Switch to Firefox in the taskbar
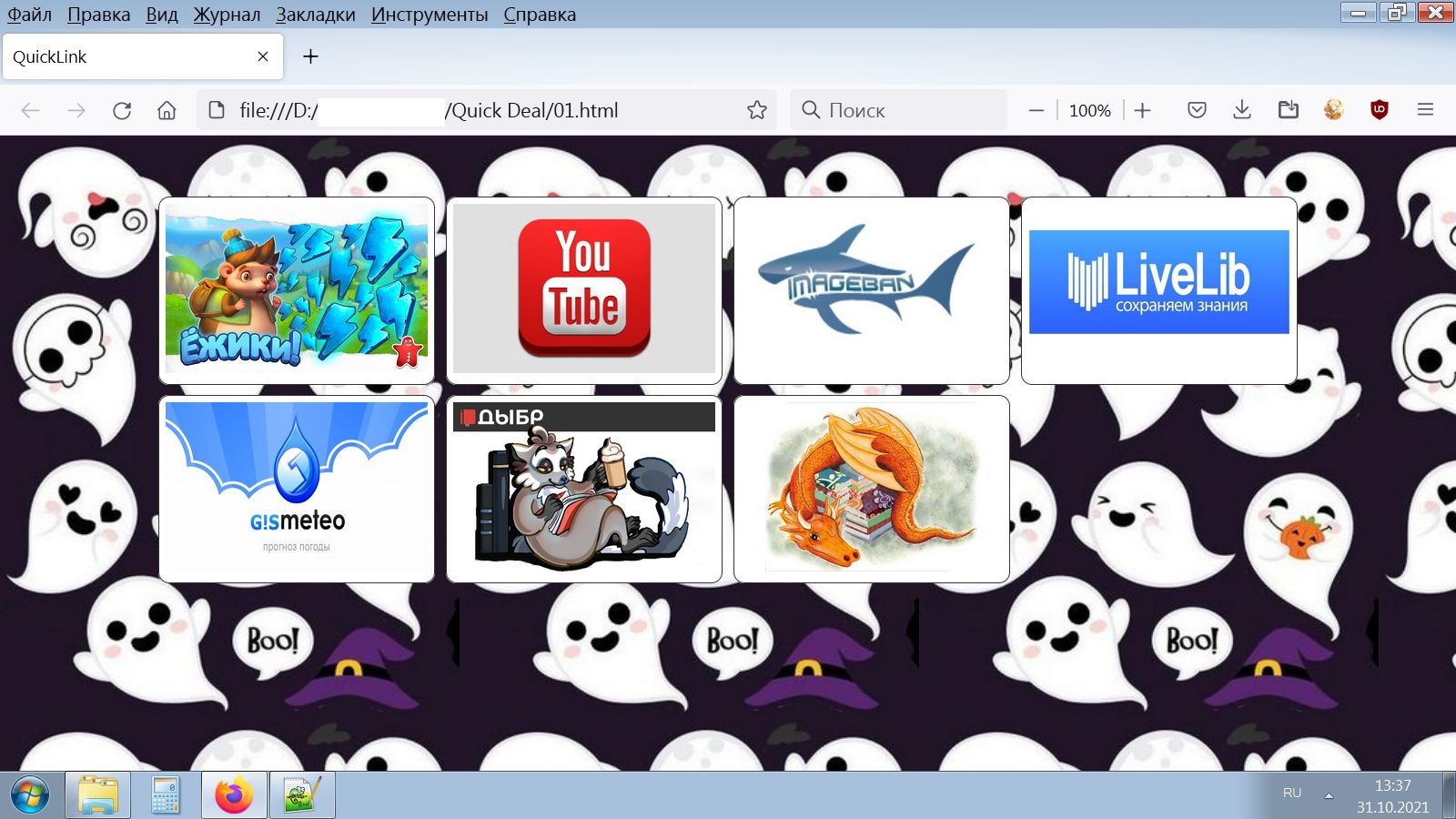This screenshot has width=1456, height=819. (234, 795)
